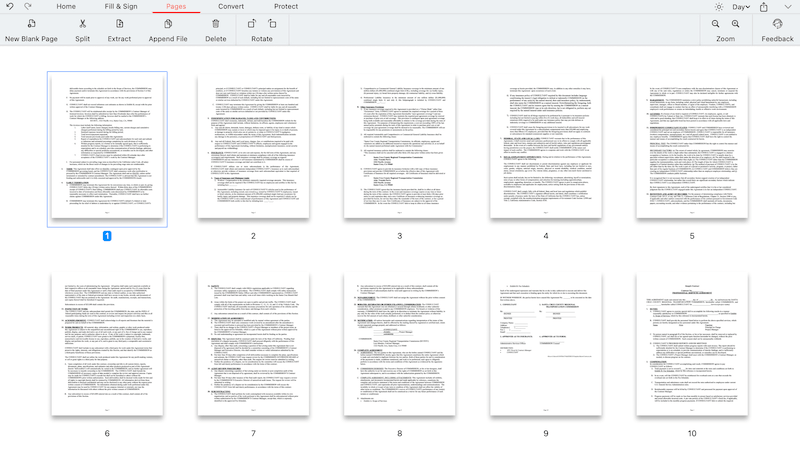Click the New Blank Page icon
800x450 pixels.
[x=31, y=23]
